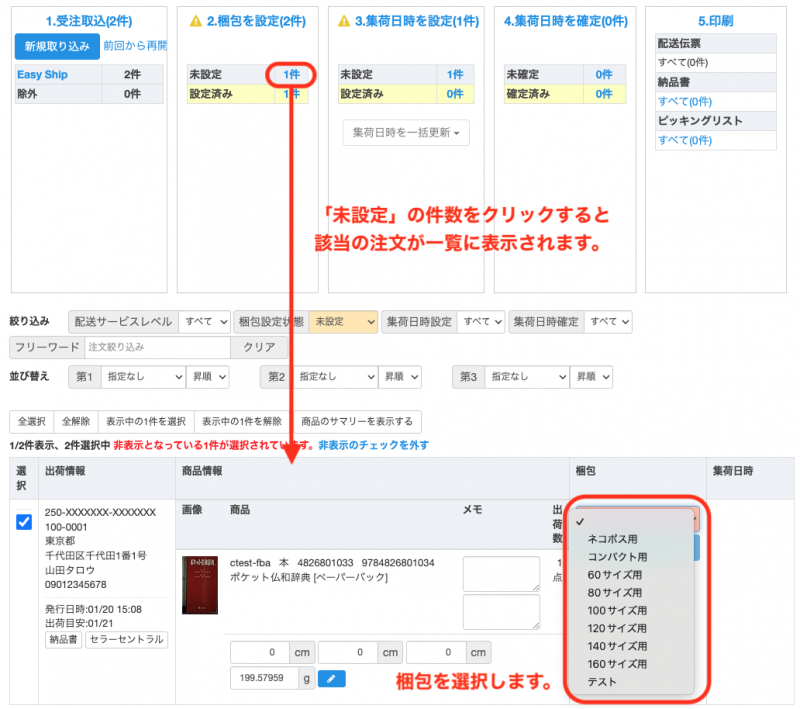This screenshot has width=800, height=709.
Task: Click ピッキングリスト すべて(0件) link
Action: click(685, 140)
